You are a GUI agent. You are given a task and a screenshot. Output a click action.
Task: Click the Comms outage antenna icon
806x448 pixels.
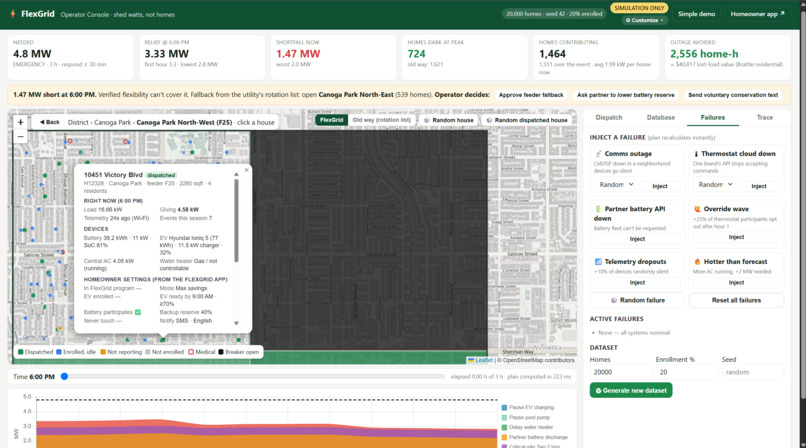tap(598, 154)
